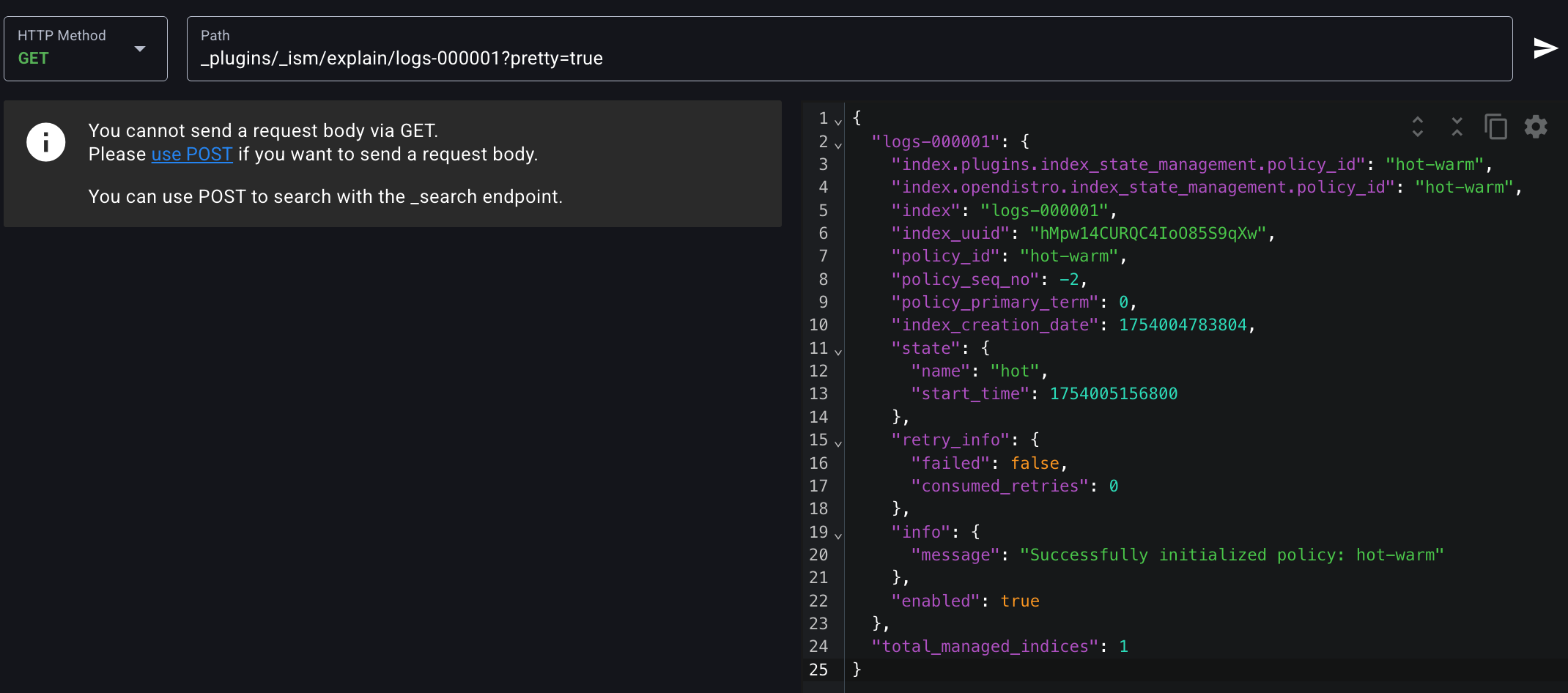Viewport: 1568px width, 693px height.
Task: Collapse all JSON folds in response
Action: [1457, 127]
